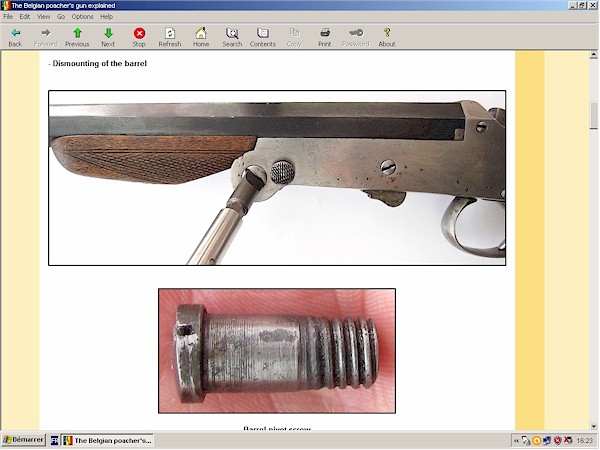Click the orange circular tray icon

tap(536, 441)
